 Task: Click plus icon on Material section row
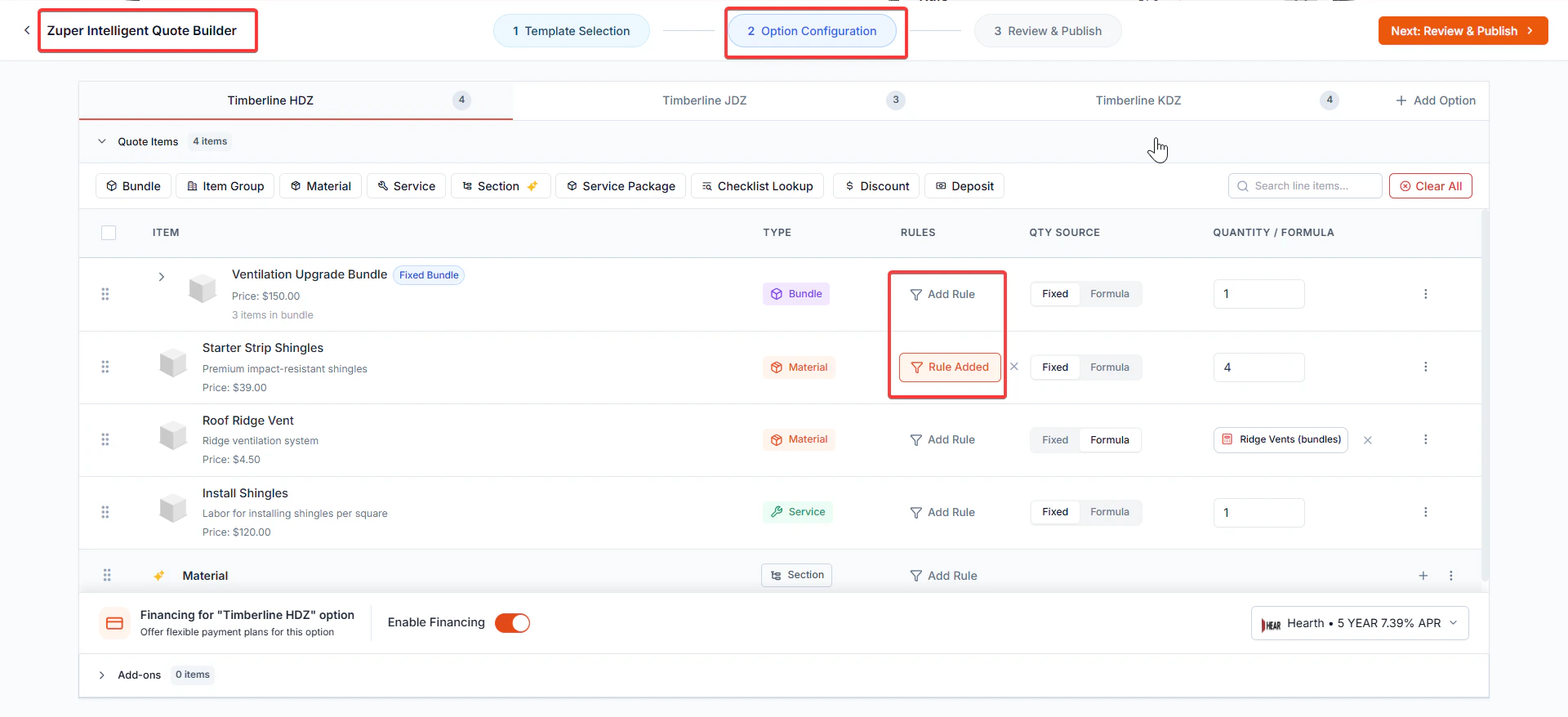(1423, 576)
